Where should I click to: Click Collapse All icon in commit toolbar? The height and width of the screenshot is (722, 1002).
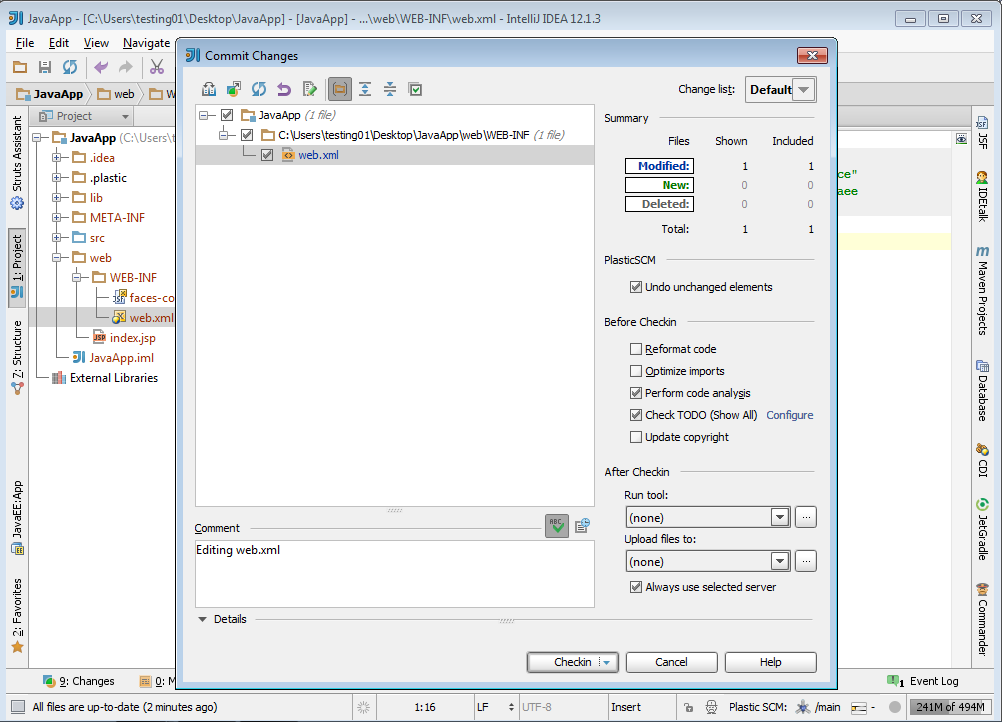pyautogui.click(x=390, y=89)
